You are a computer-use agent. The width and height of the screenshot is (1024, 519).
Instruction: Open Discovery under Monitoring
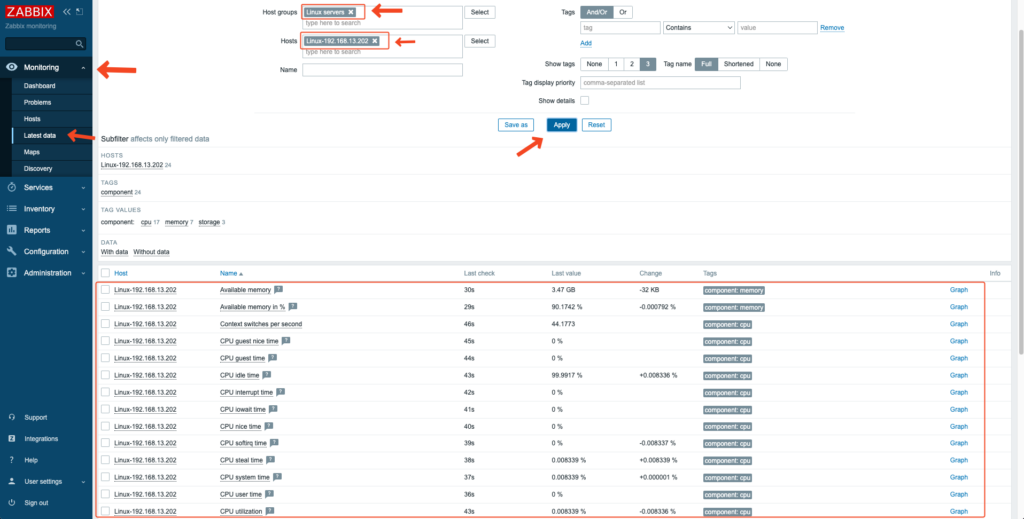[x=38, y=168]
